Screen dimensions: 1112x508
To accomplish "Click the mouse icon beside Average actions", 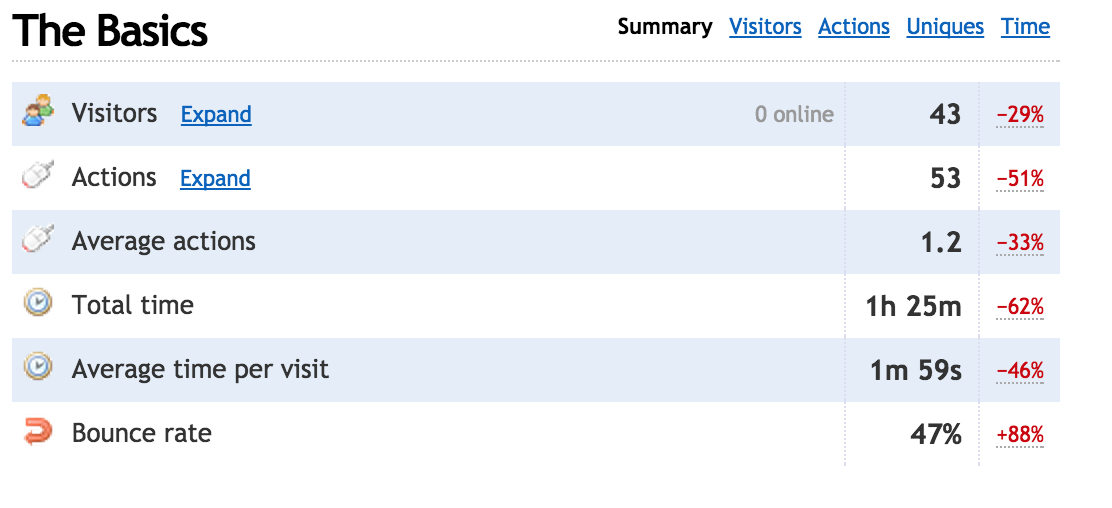I will coord(38,239).
